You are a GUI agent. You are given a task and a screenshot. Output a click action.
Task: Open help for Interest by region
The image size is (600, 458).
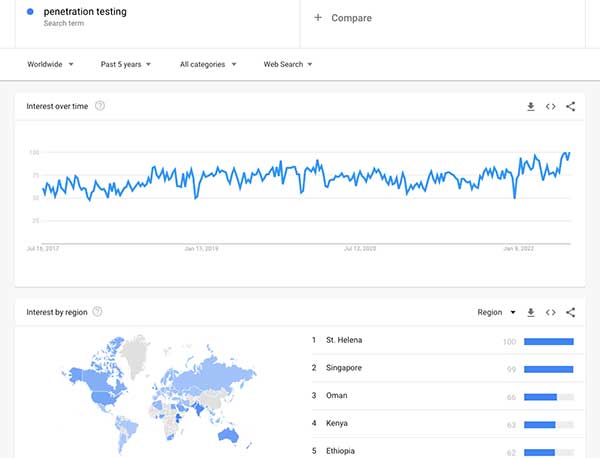(97, 312)
